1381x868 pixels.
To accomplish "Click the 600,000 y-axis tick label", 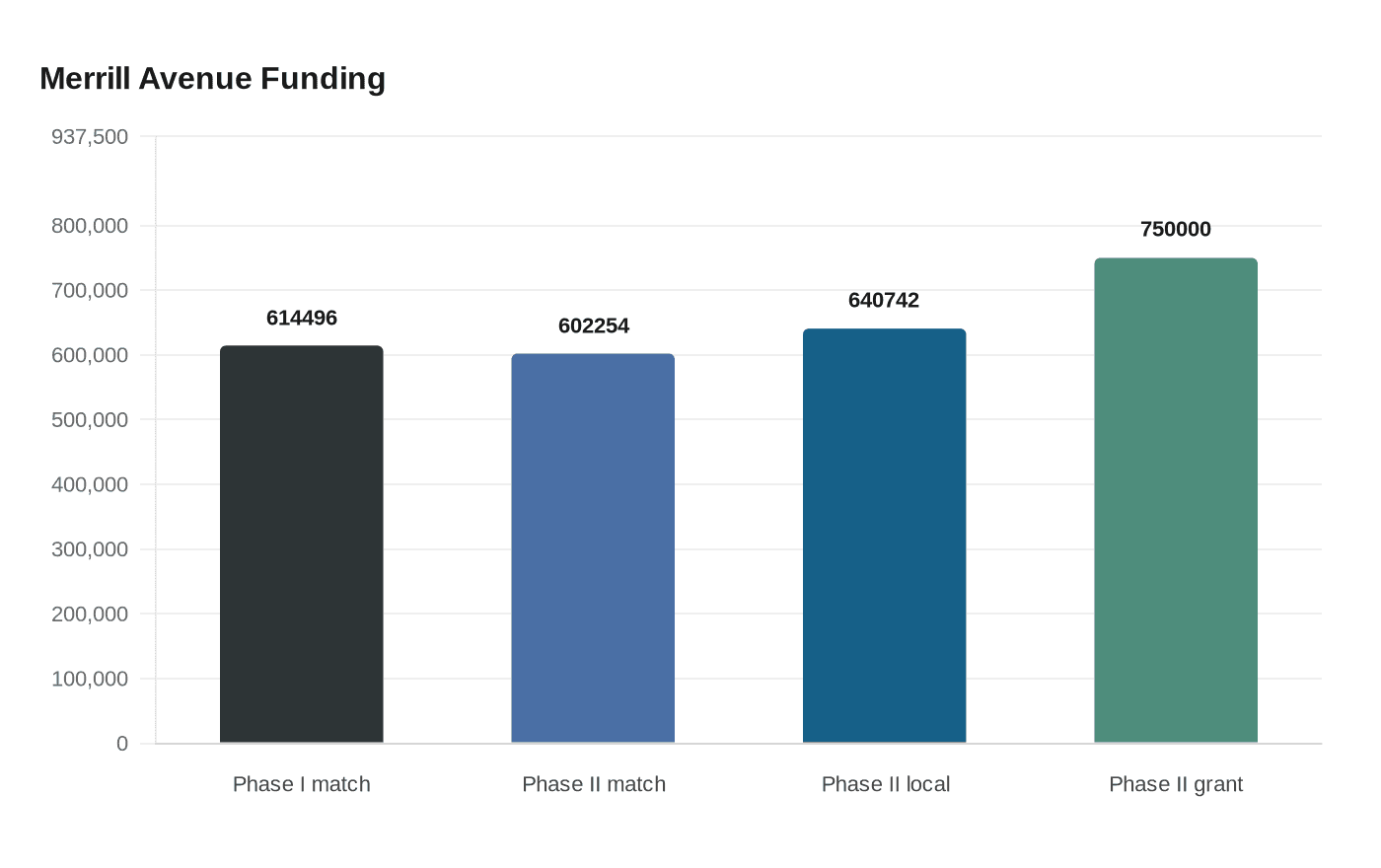I will click(90, 355).
